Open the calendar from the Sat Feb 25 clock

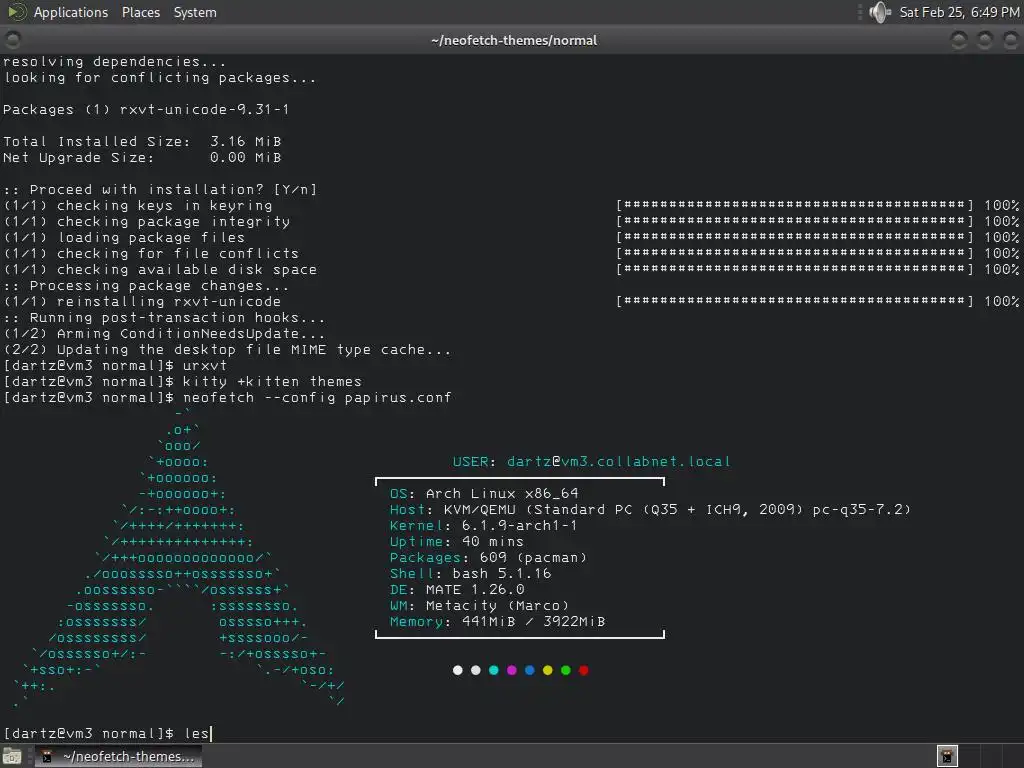(959, 12)
